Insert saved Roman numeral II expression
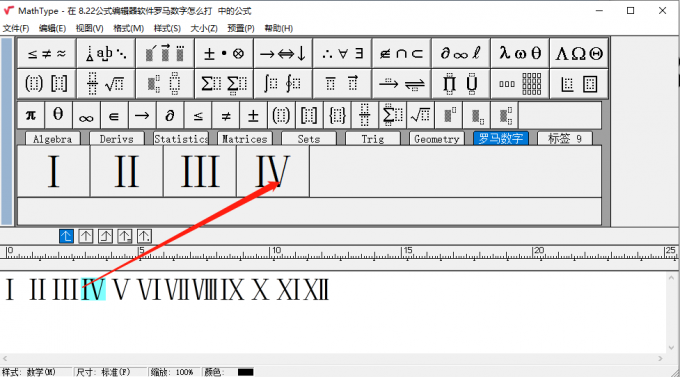Image resolution: width=680 pixels, height=377 pixels. click(127, 171)
